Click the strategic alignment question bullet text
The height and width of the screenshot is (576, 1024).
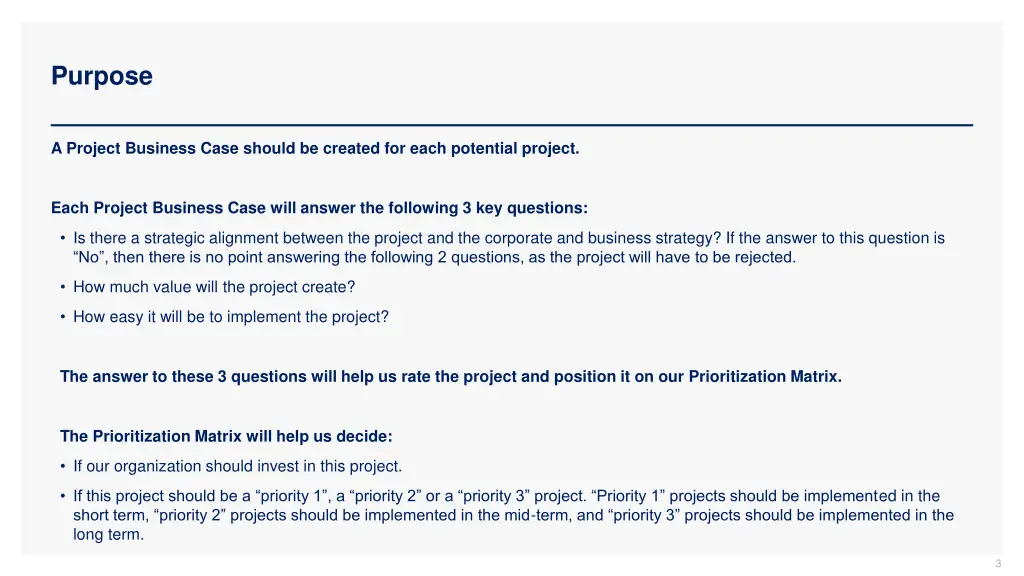point(509,248)
